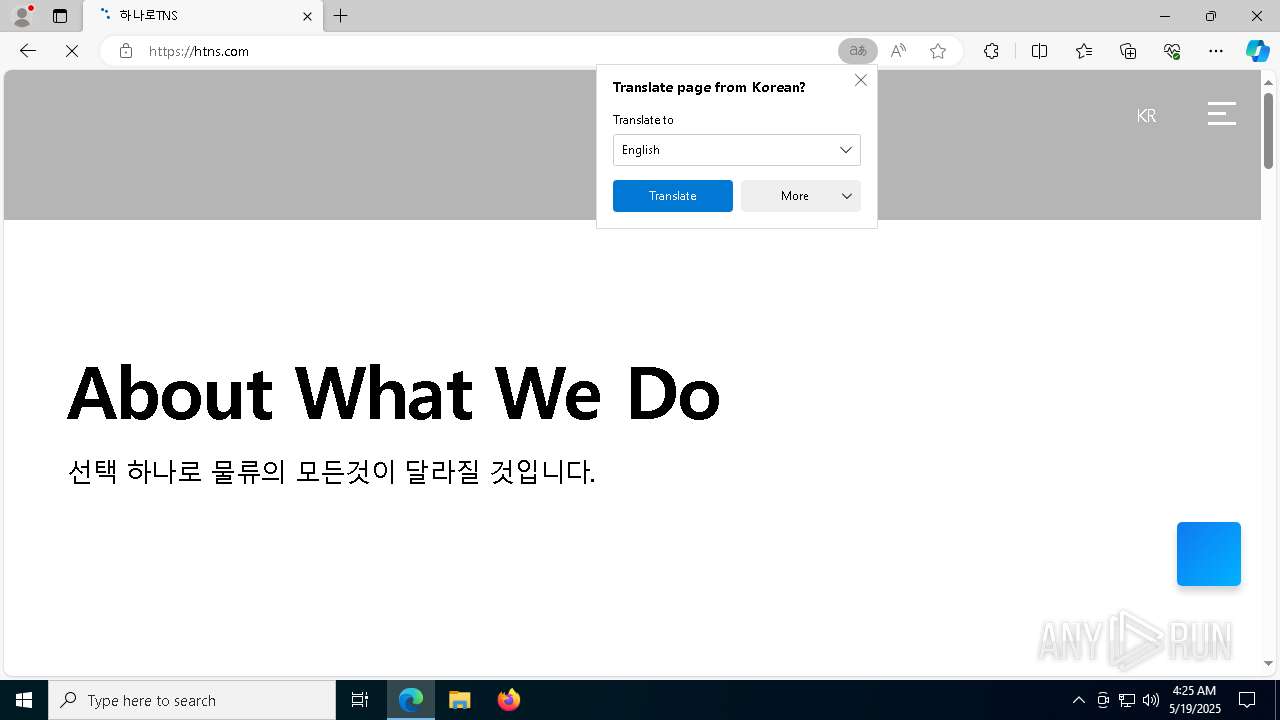Open the Copilot sidebar
Image resolution: width=1280 pixels, height=720 pixels.
[1257, 51]
